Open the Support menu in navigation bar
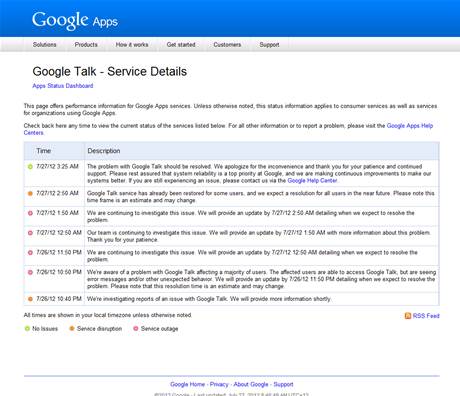The height and width of the screenshot is (396, 460). [269, 45]
